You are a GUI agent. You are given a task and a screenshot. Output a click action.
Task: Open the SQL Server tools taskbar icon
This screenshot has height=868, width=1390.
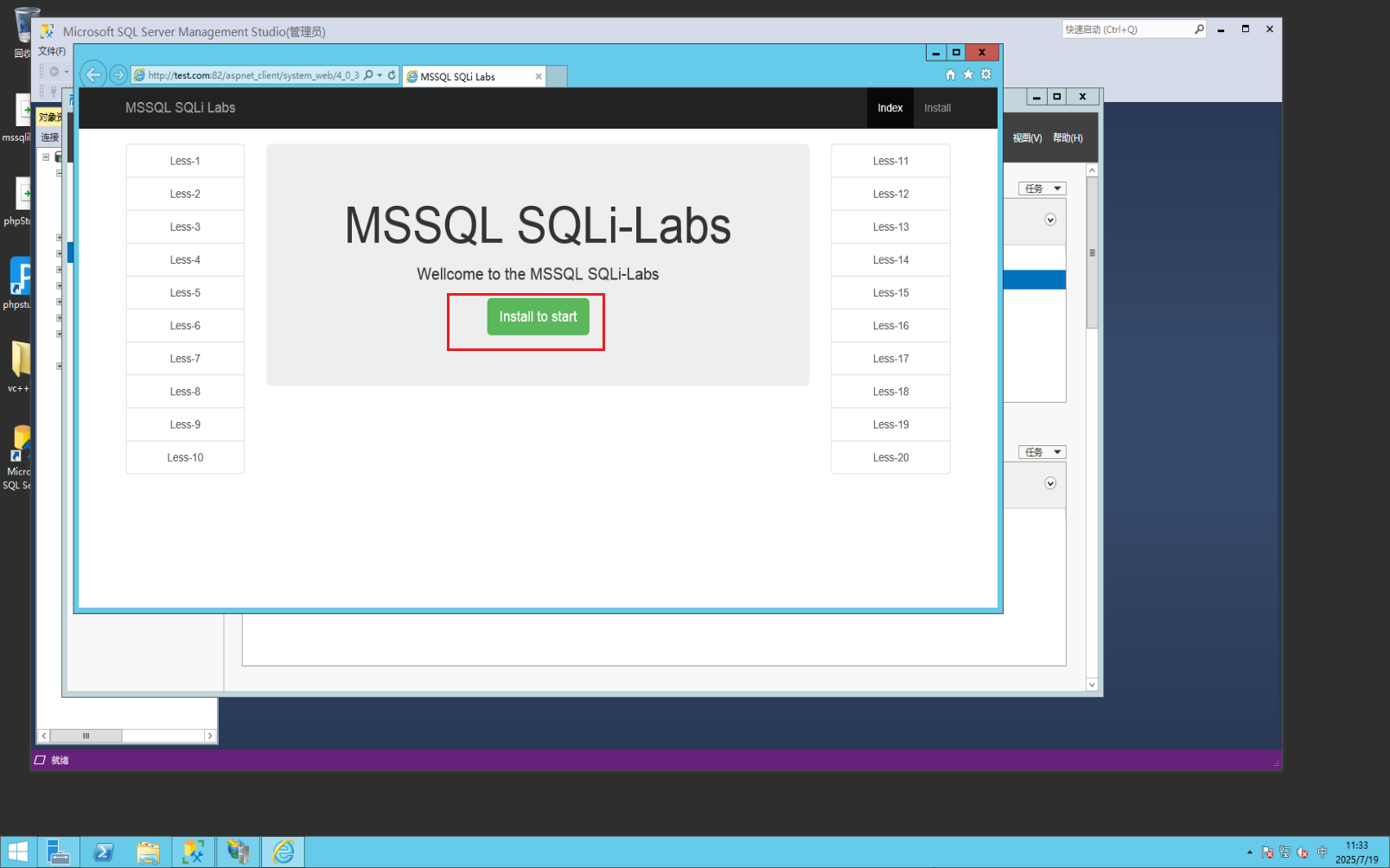point(194,852)
